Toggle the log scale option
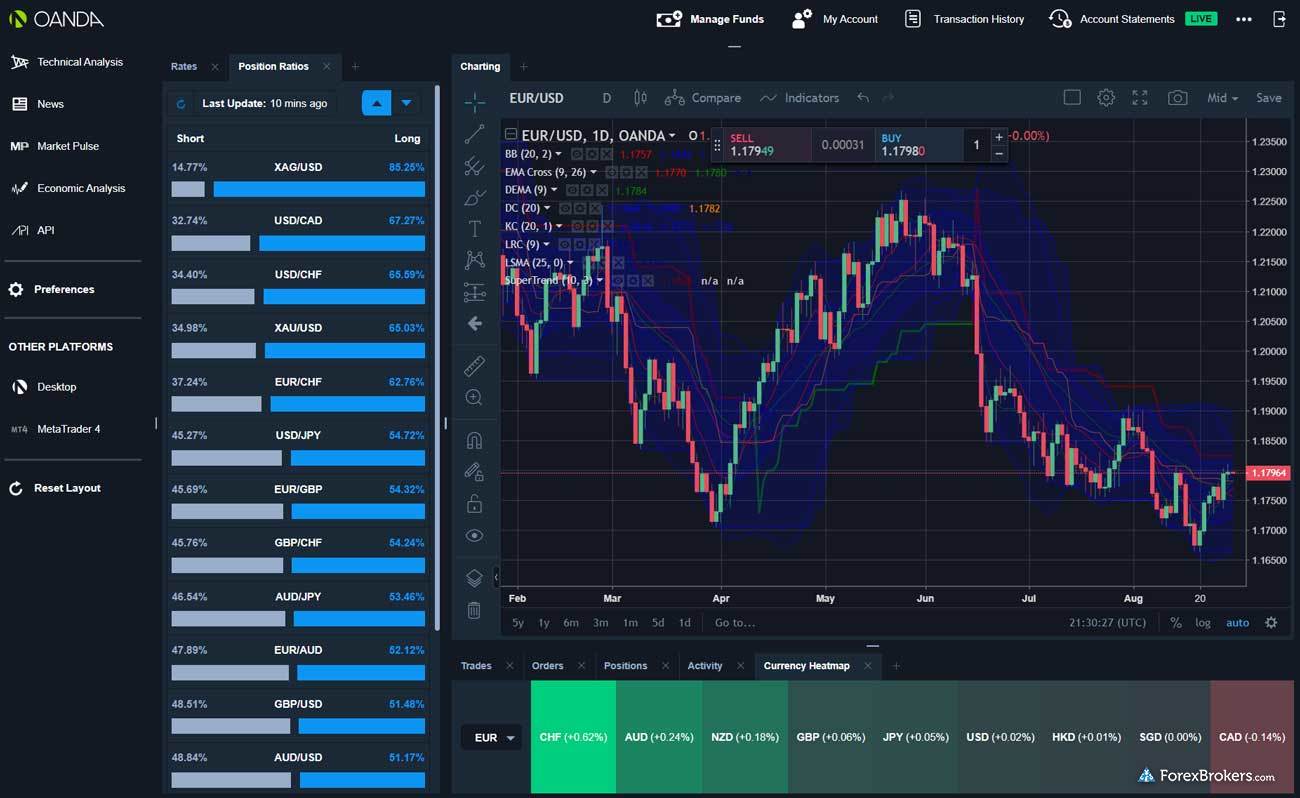Image resolution: width=1300 pixels, height=798 pixels. [1203, 622]
